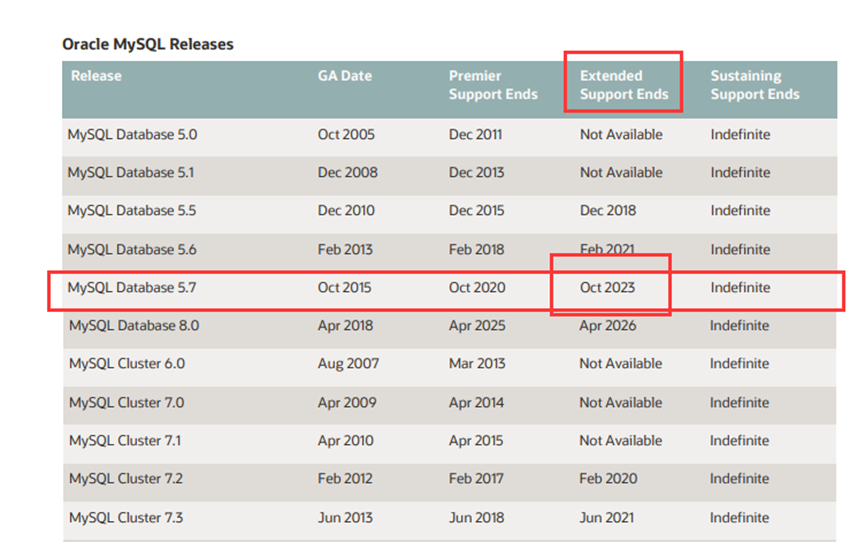Click 'Indefinite' in MySQL Database 5.6 row
Image resolution: width=865 pixels, height=542 pixels.
(740, 250)
